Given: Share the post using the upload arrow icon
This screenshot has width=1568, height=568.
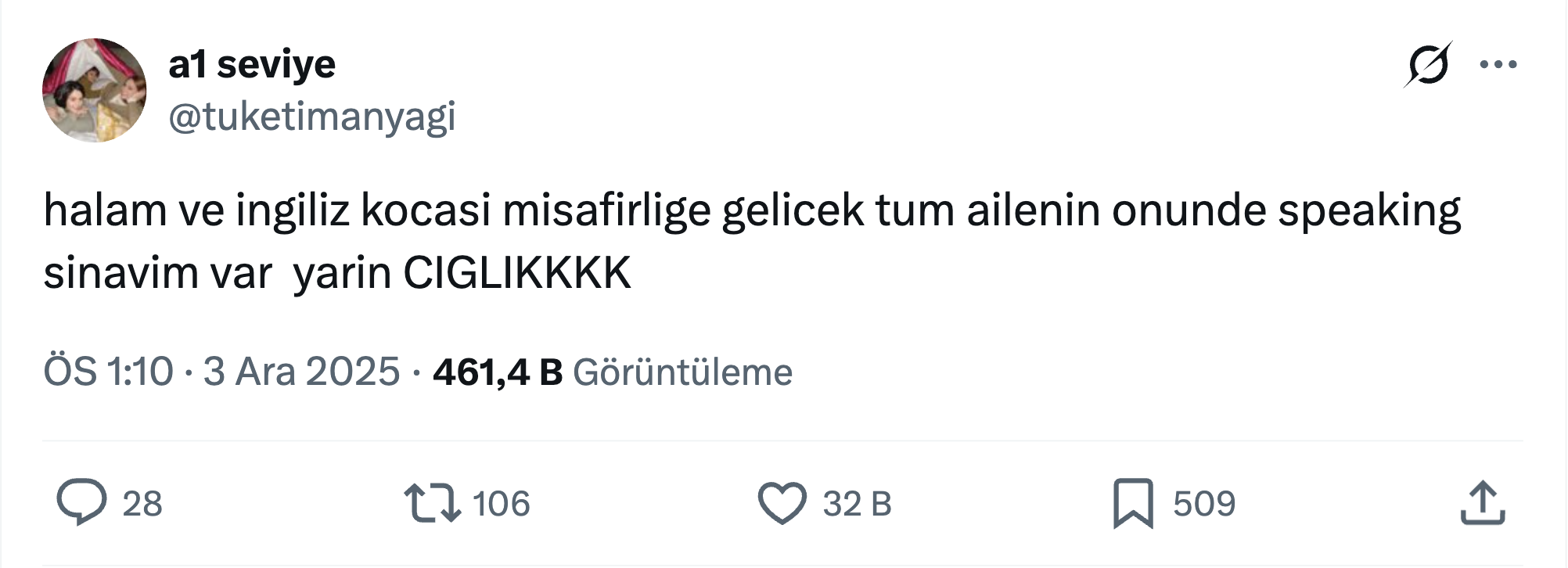Looking at the screenshot, I should 1483,503.
